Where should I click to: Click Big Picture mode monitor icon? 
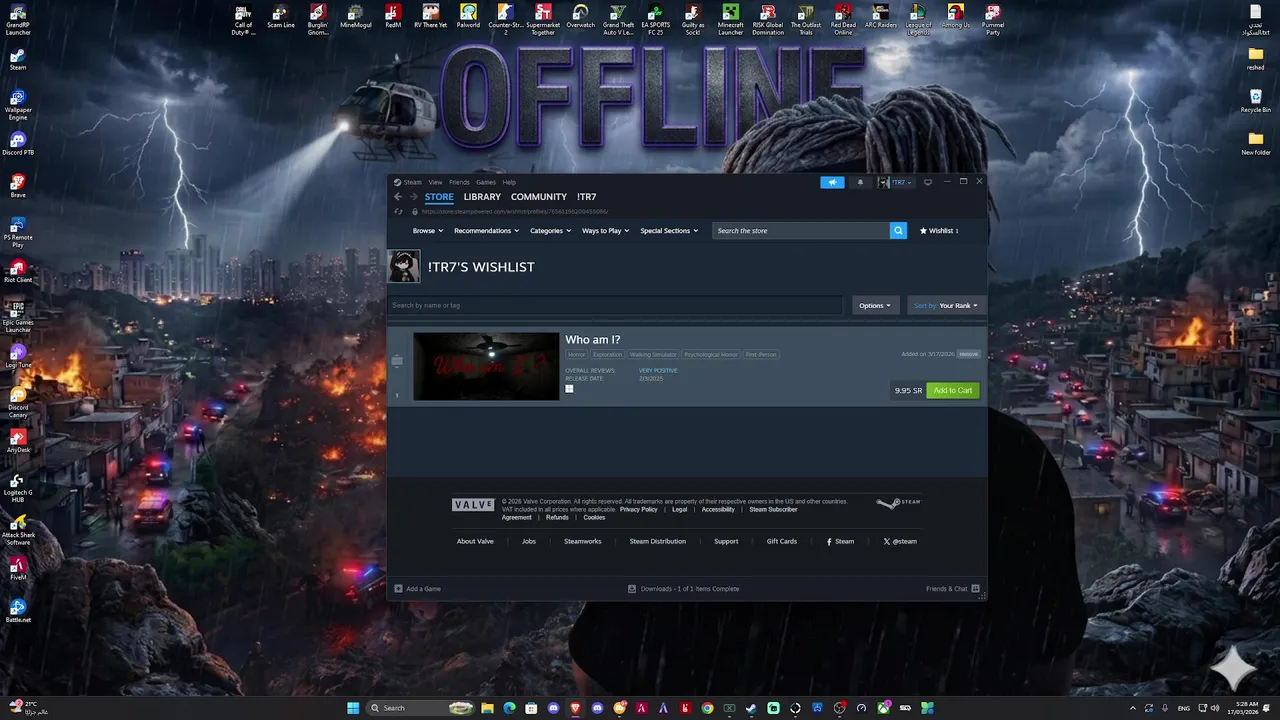928,182
